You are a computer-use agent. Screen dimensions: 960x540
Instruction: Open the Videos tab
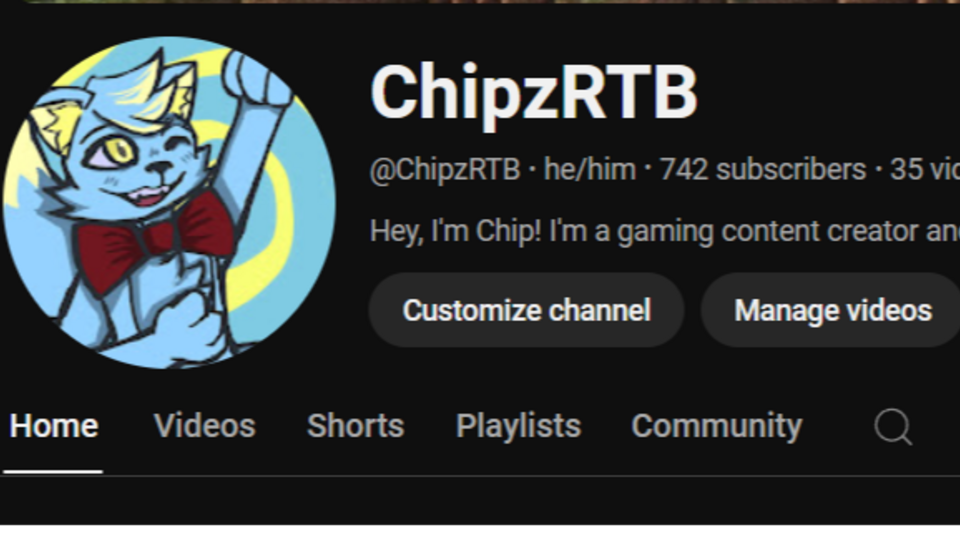pyautogui.click(x=204, y=426)
